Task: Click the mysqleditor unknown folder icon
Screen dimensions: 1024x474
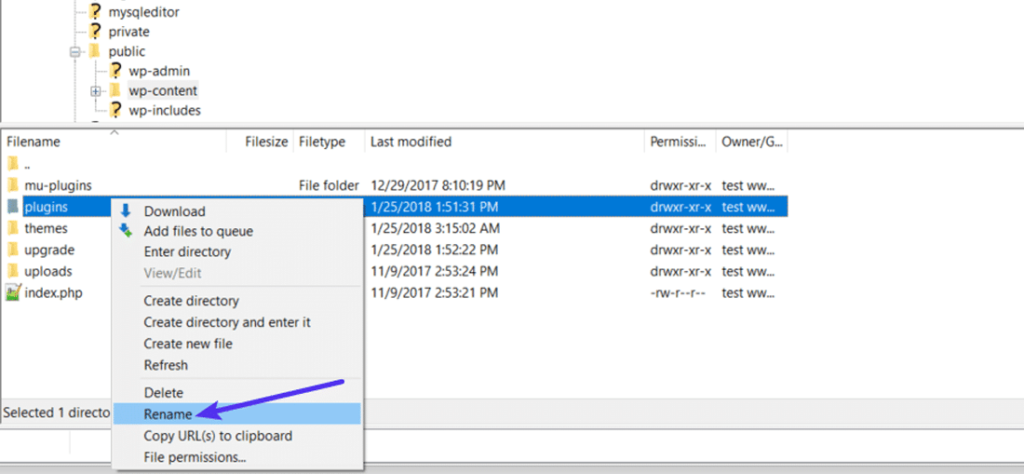Action: coord(95,12)
